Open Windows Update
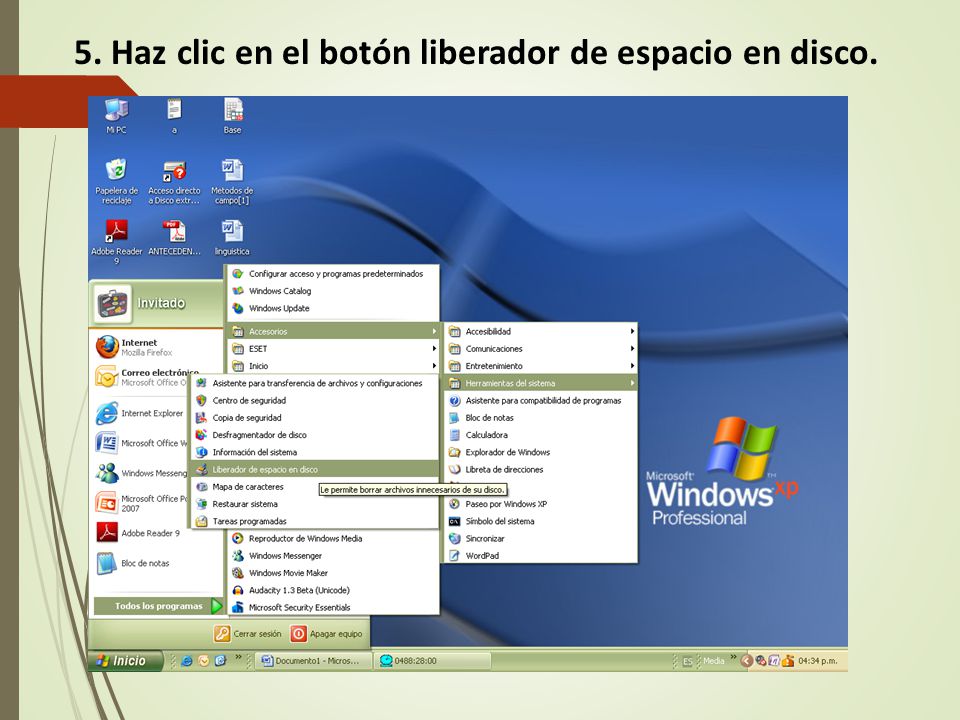The image size is (960, 720). pos(334,308)
